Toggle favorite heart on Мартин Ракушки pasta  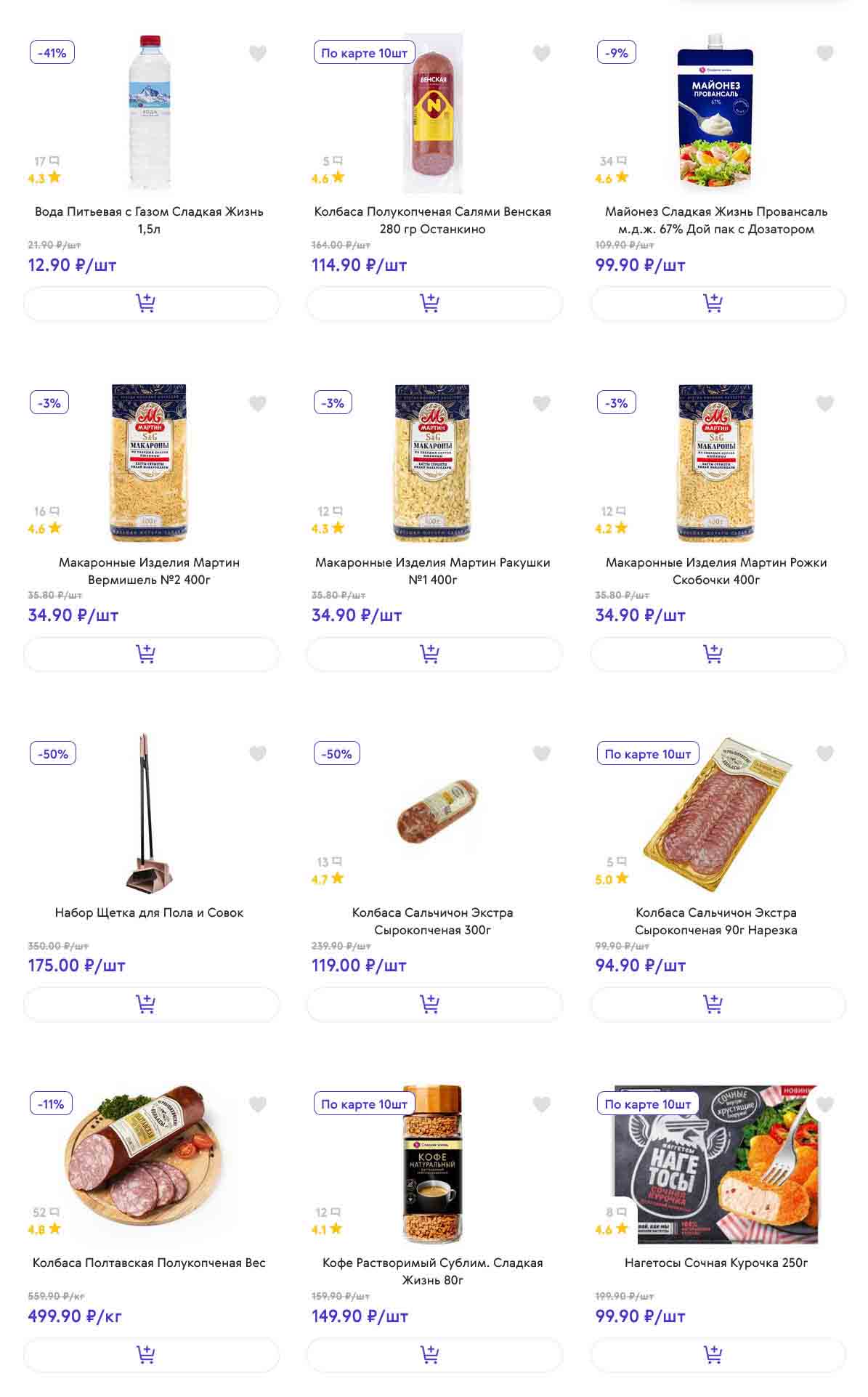(541, 403)
